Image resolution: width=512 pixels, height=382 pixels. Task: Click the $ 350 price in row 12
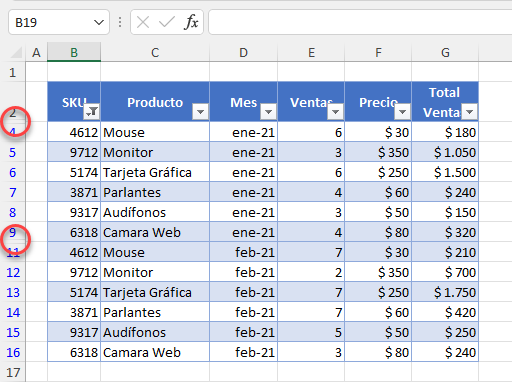(378, 272)
